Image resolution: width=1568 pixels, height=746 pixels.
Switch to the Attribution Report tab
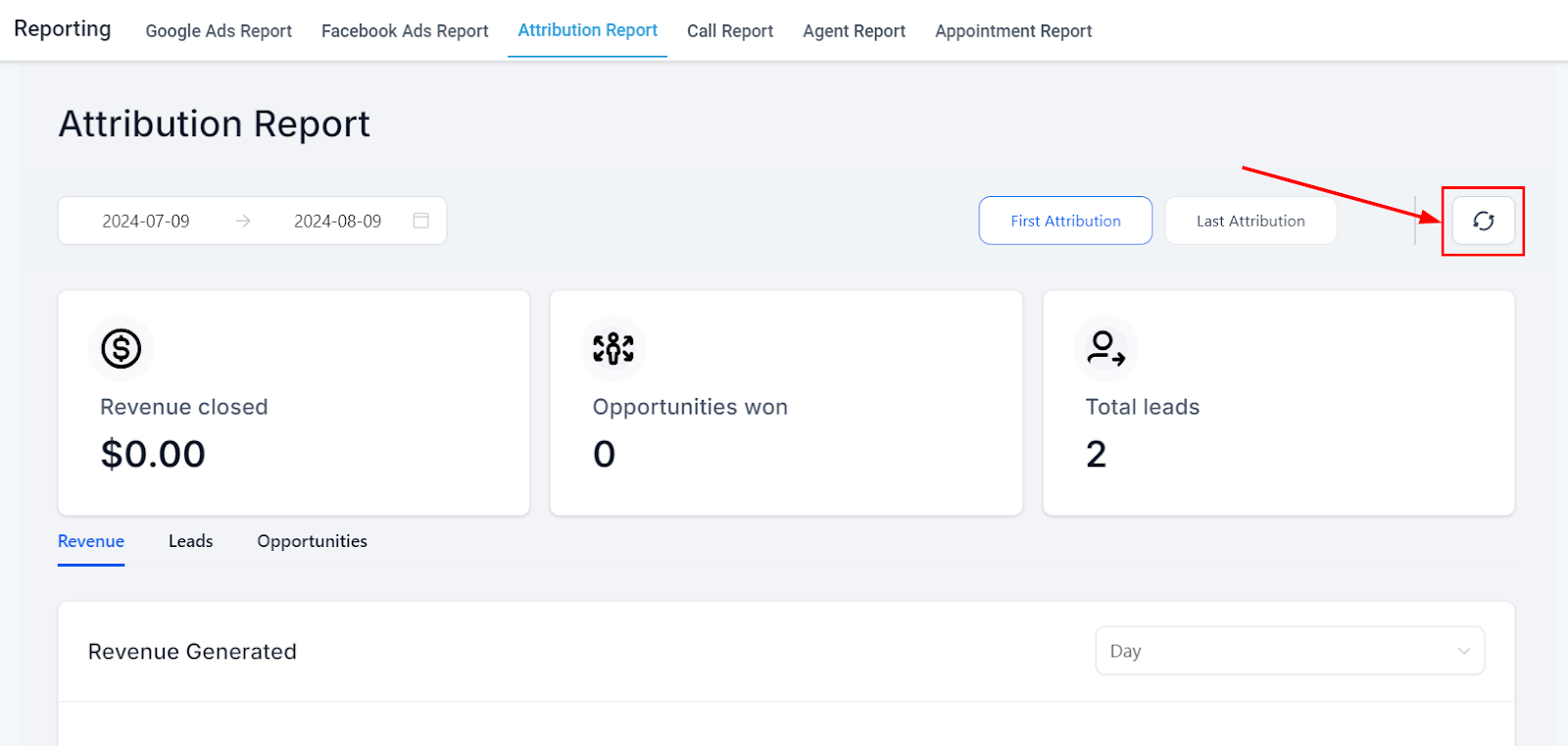click(x=587, y=30)
